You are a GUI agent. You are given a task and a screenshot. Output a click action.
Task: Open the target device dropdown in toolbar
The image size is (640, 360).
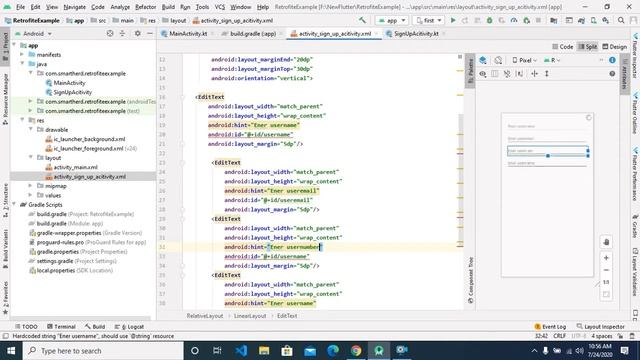(428, 20)
